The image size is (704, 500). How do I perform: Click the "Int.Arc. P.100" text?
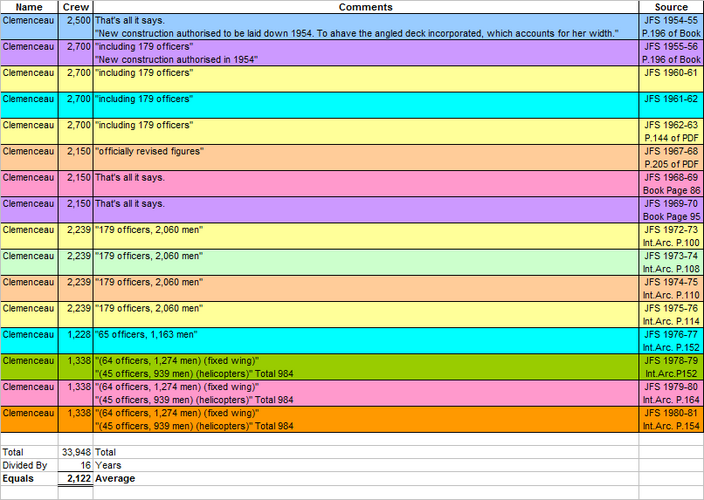pos(671,243)
